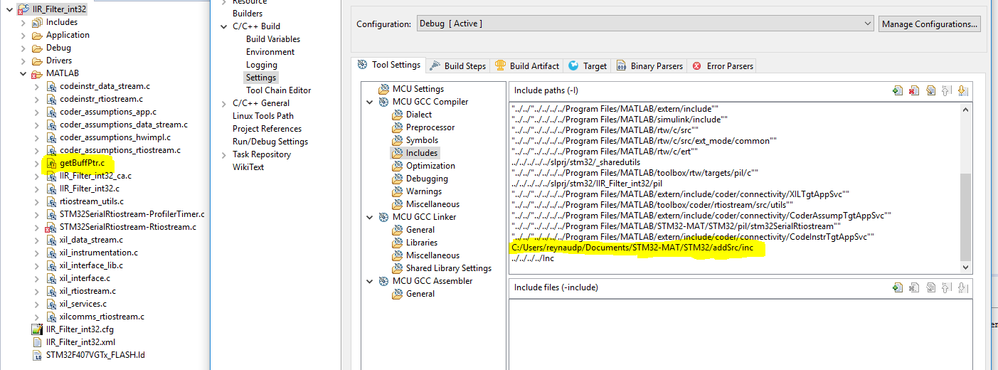Edit the selected include path entry
The image size is (998, 370).
click(931, 91)
